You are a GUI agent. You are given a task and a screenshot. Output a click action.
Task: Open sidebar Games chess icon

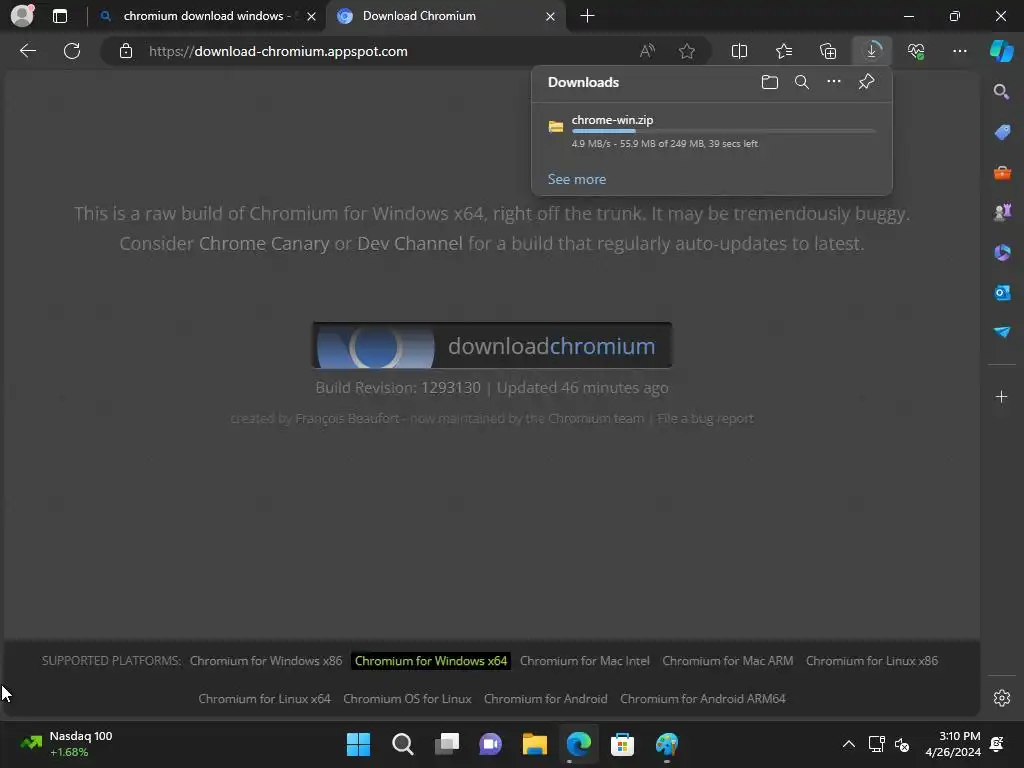click(1002, 212)
